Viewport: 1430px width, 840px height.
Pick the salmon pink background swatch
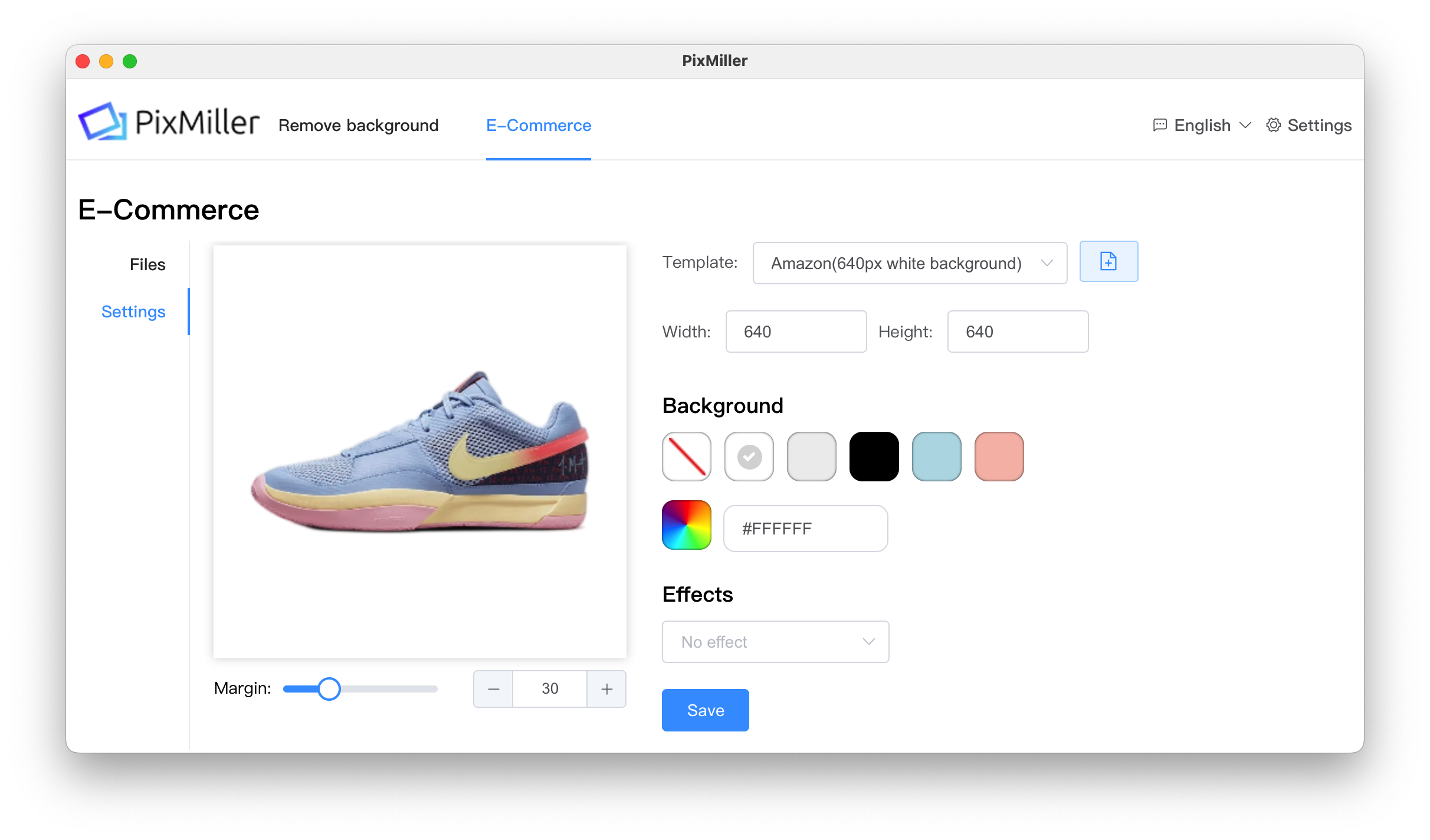[999, 457]
